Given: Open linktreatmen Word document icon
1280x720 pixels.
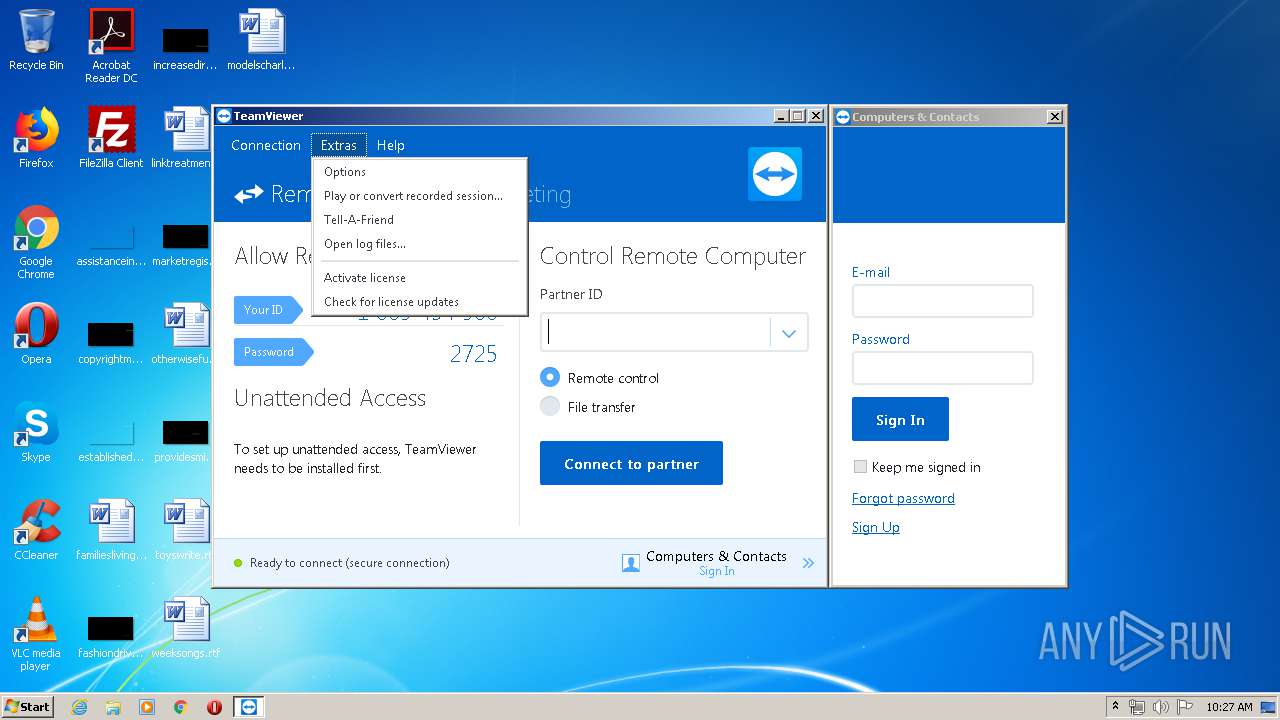Looking at the screenshot, I should point(186,137).
